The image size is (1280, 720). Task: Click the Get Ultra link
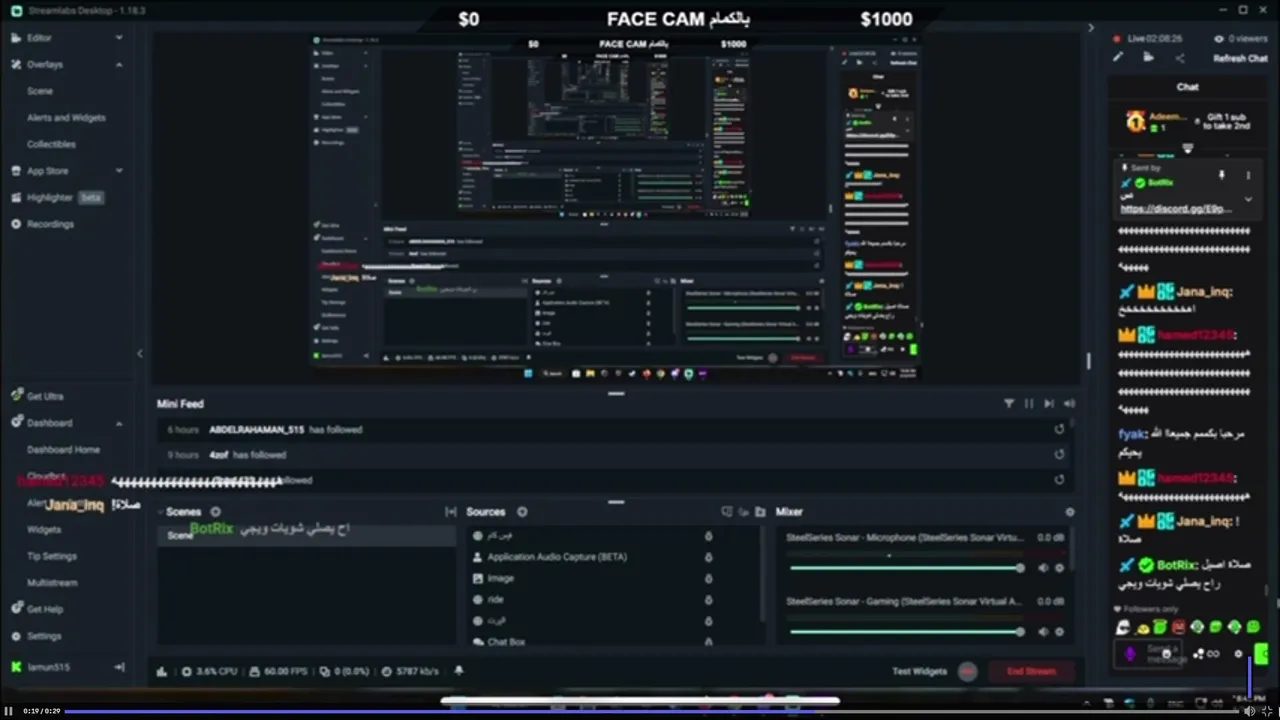coord(45,396)
